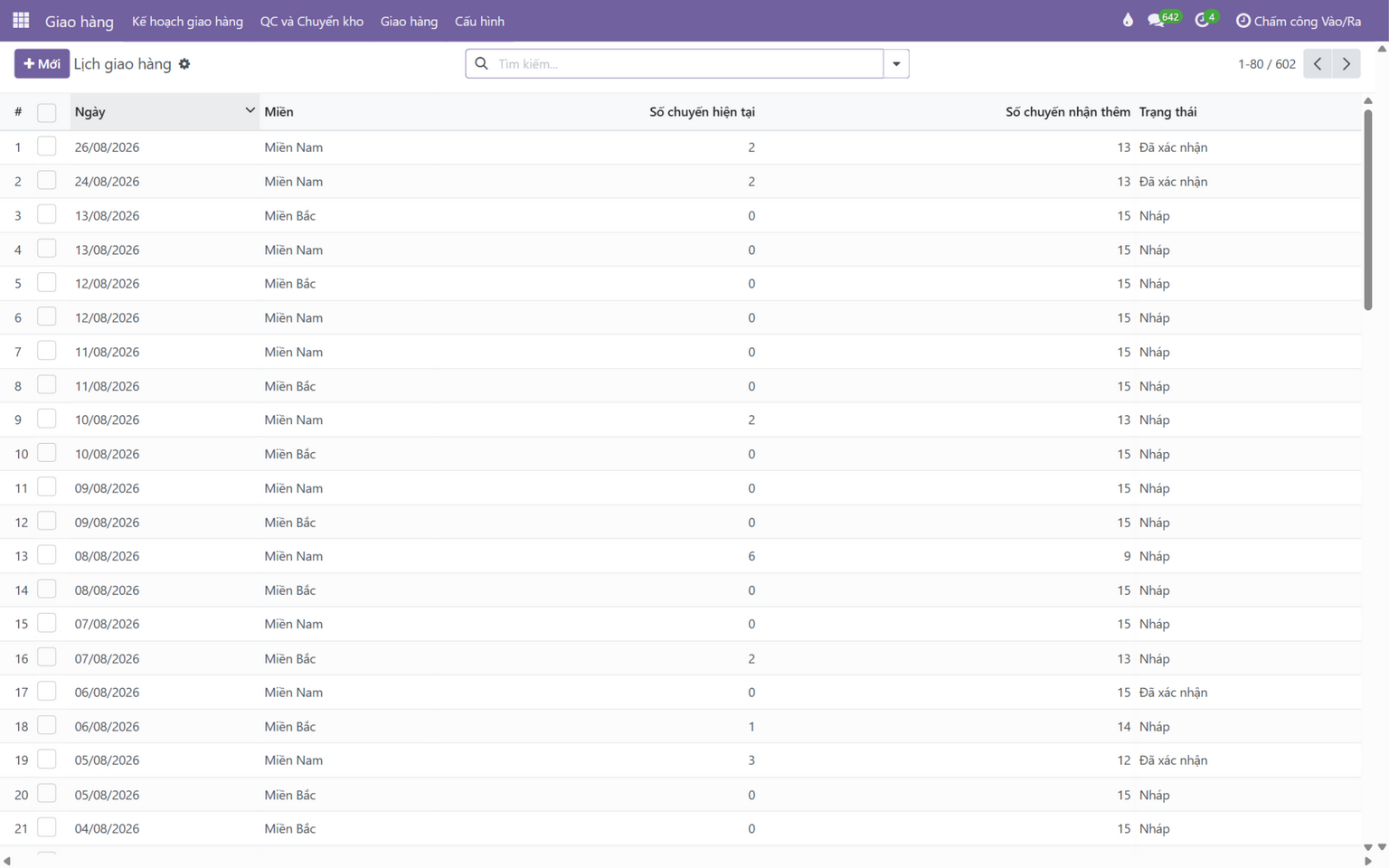Open the gear settings next to Lịch giao hàng

(x=184, y=64)
